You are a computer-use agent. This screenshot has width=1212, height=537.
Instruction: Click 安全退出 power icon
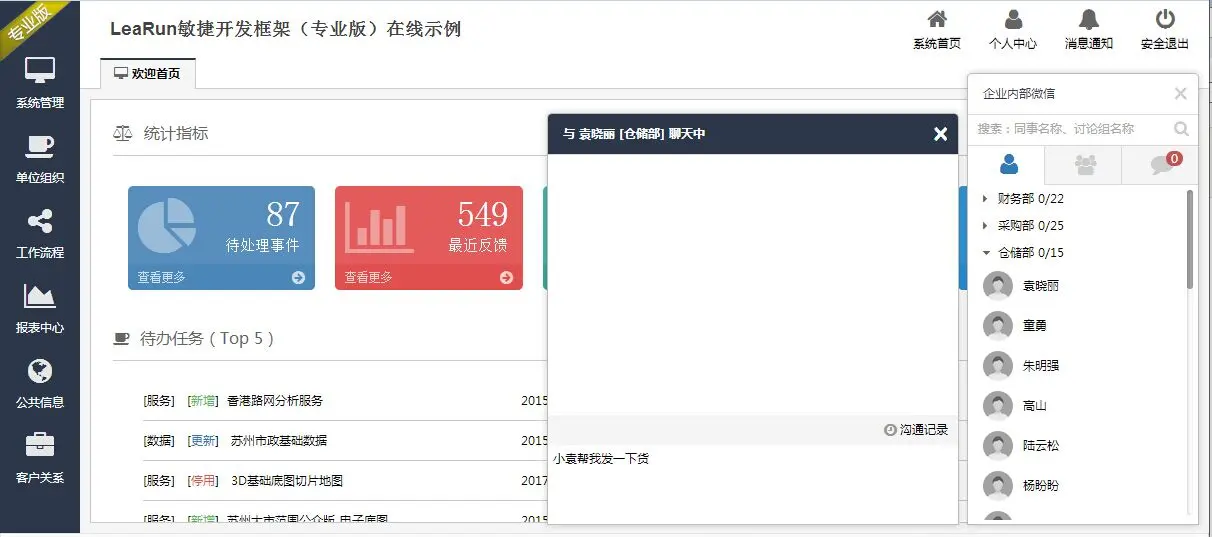tap(1165, 19)
